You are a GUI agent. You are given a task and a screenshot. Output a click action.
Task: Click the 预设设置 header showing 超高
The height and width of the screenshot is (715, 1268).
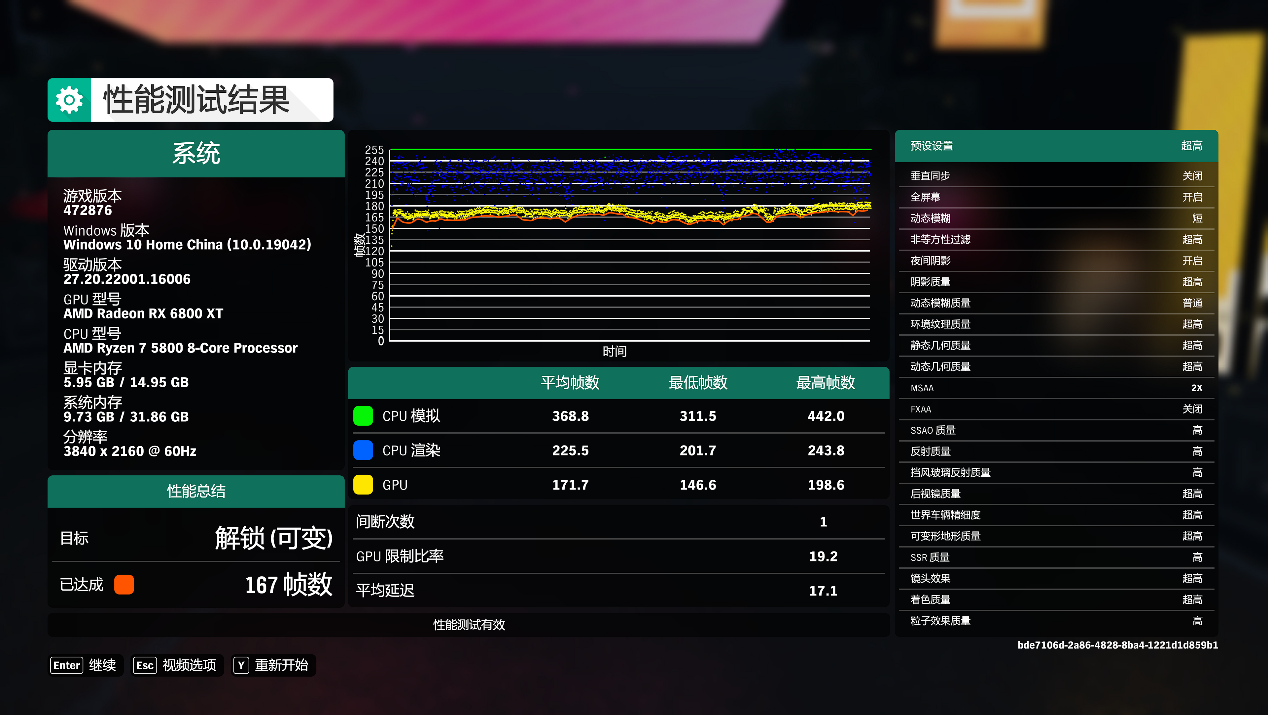1056,146
